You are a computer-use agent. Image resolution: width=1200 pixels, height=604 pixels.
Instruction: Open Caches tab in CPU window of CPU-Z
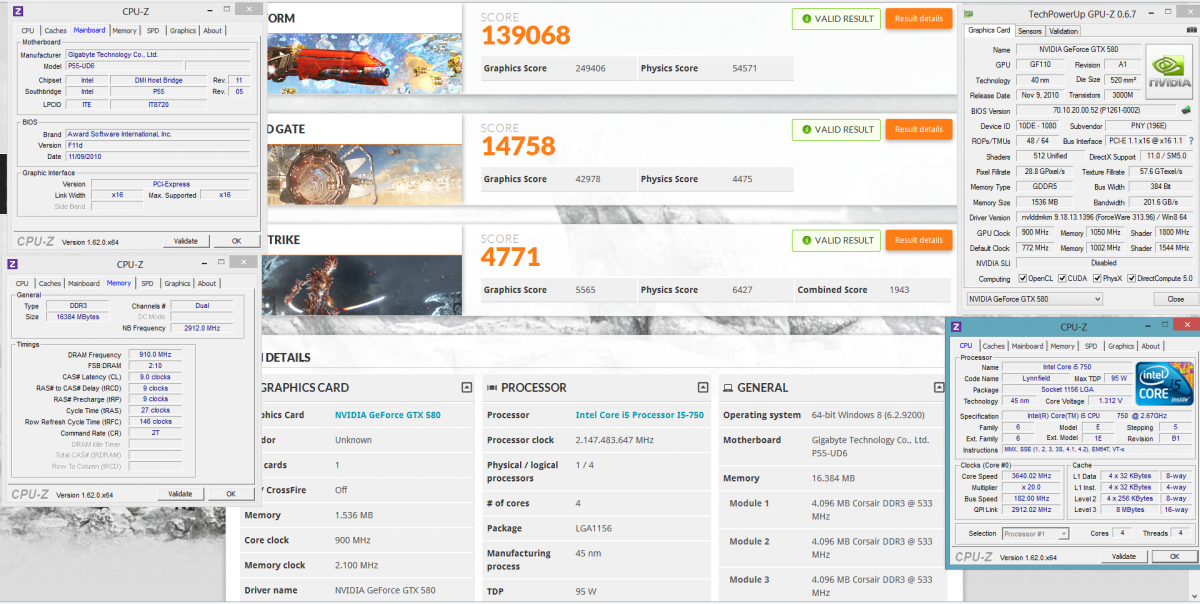pyautogui.click(x=994, y=346)
